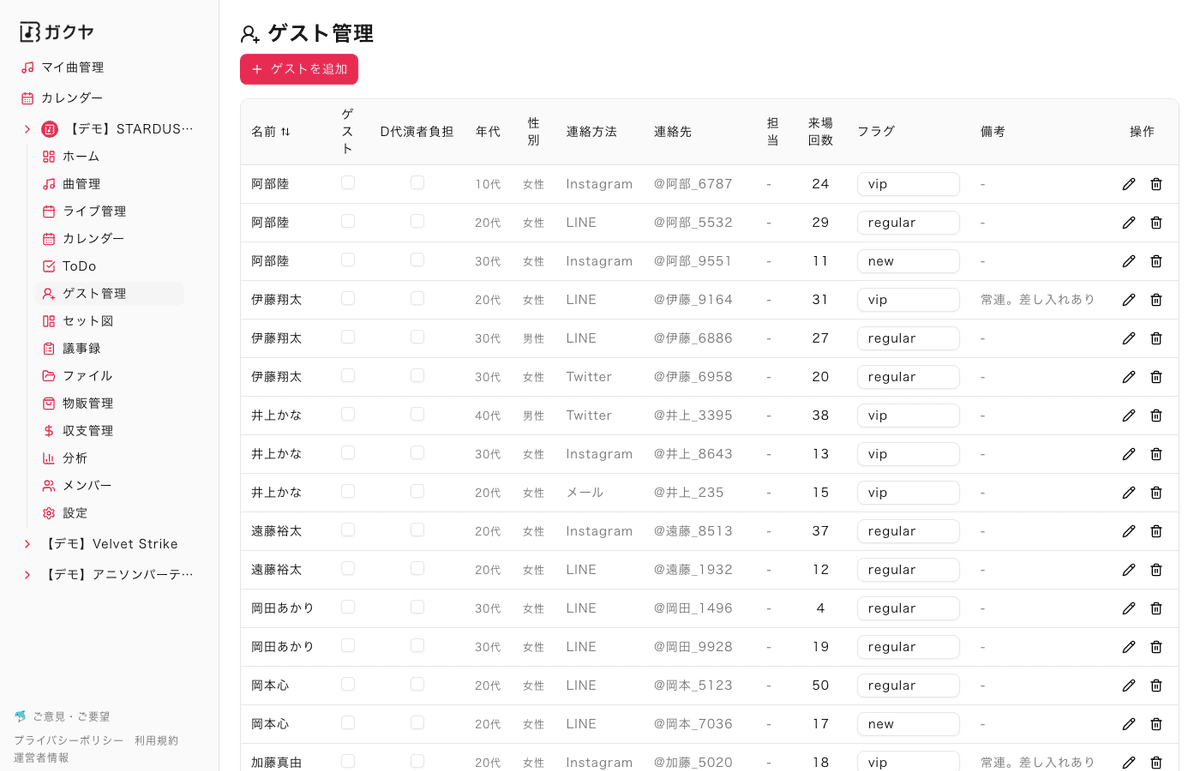1200x771 pixels.
Task: Go to マイ曲管理 in the sidebar
Action: (x=72, y=67)
